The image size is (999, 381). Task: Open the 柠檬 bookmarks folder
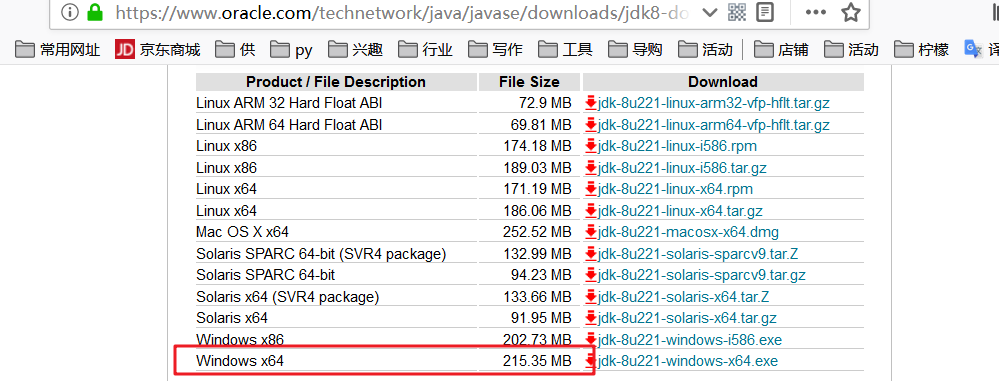click(x=921, y=50)
